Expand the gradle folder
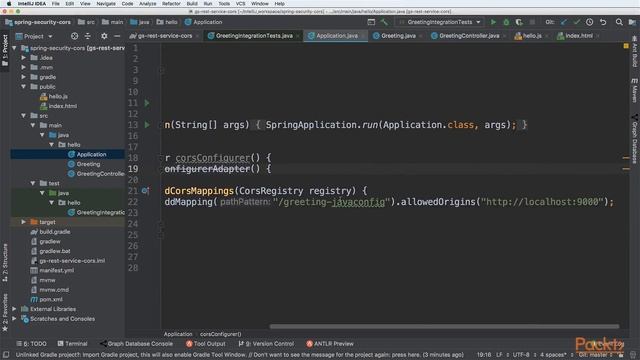Screen dimensions: 640x360 click(24, 77)
